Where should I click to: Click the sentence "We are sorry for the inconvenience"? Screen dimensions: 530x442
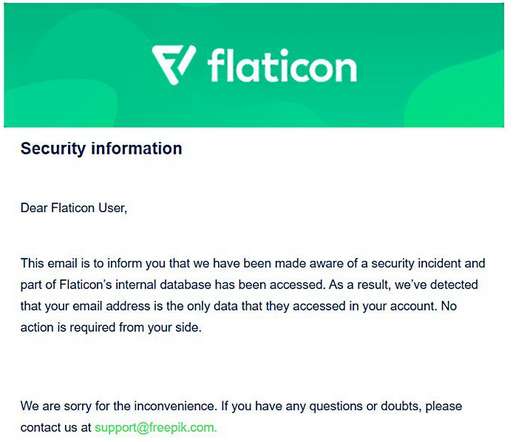tap(118, 406)
